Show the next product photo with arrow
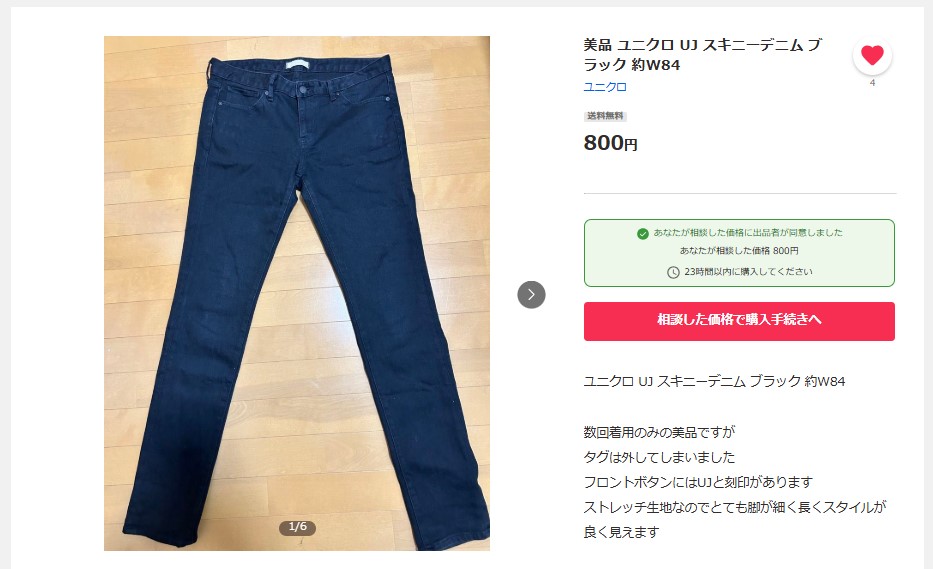Screen dimensions: 933x569 pos(531,295)
